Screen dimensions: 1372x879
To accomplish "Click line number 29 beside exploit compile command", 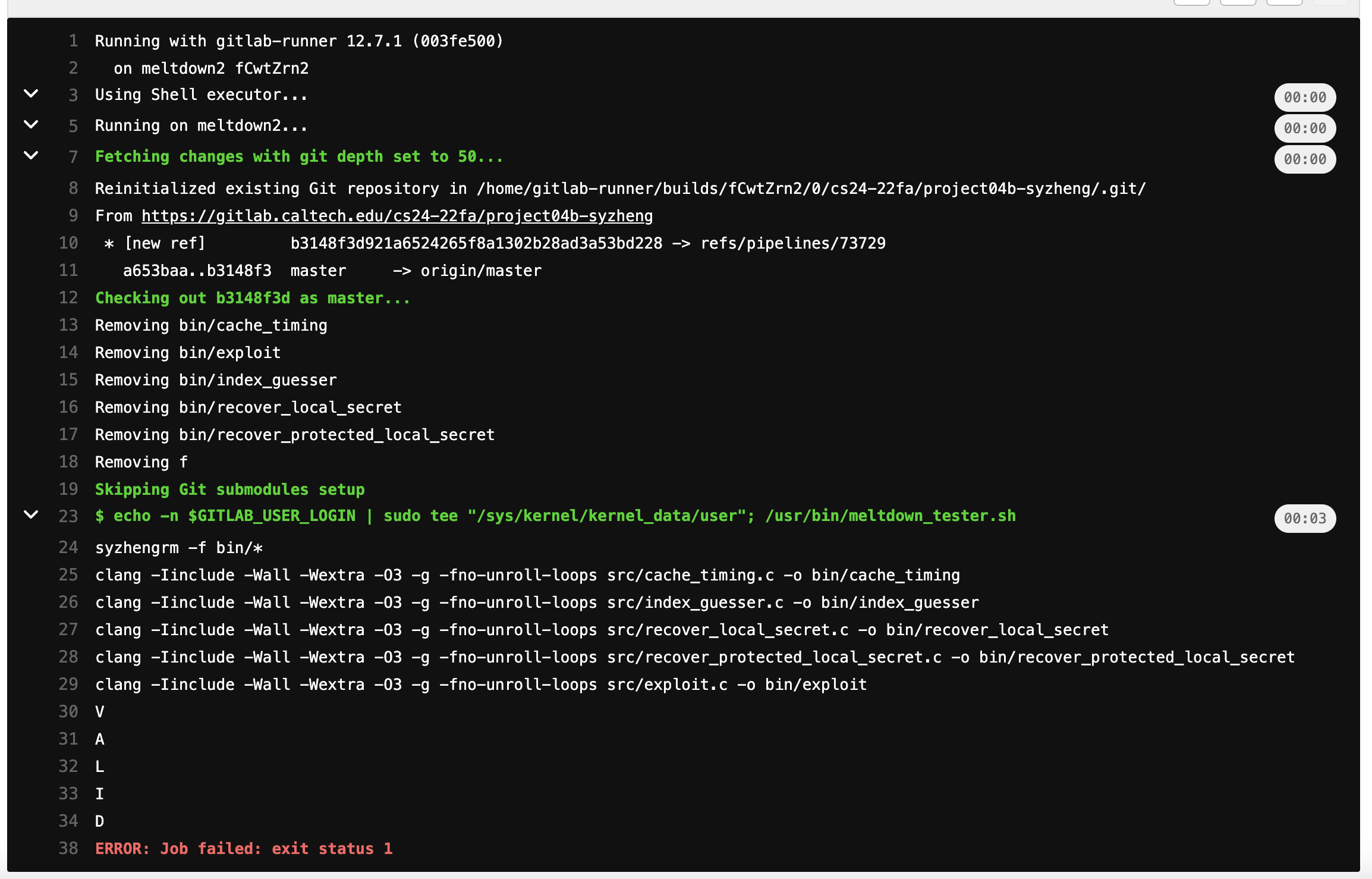I will coord(68,685).
